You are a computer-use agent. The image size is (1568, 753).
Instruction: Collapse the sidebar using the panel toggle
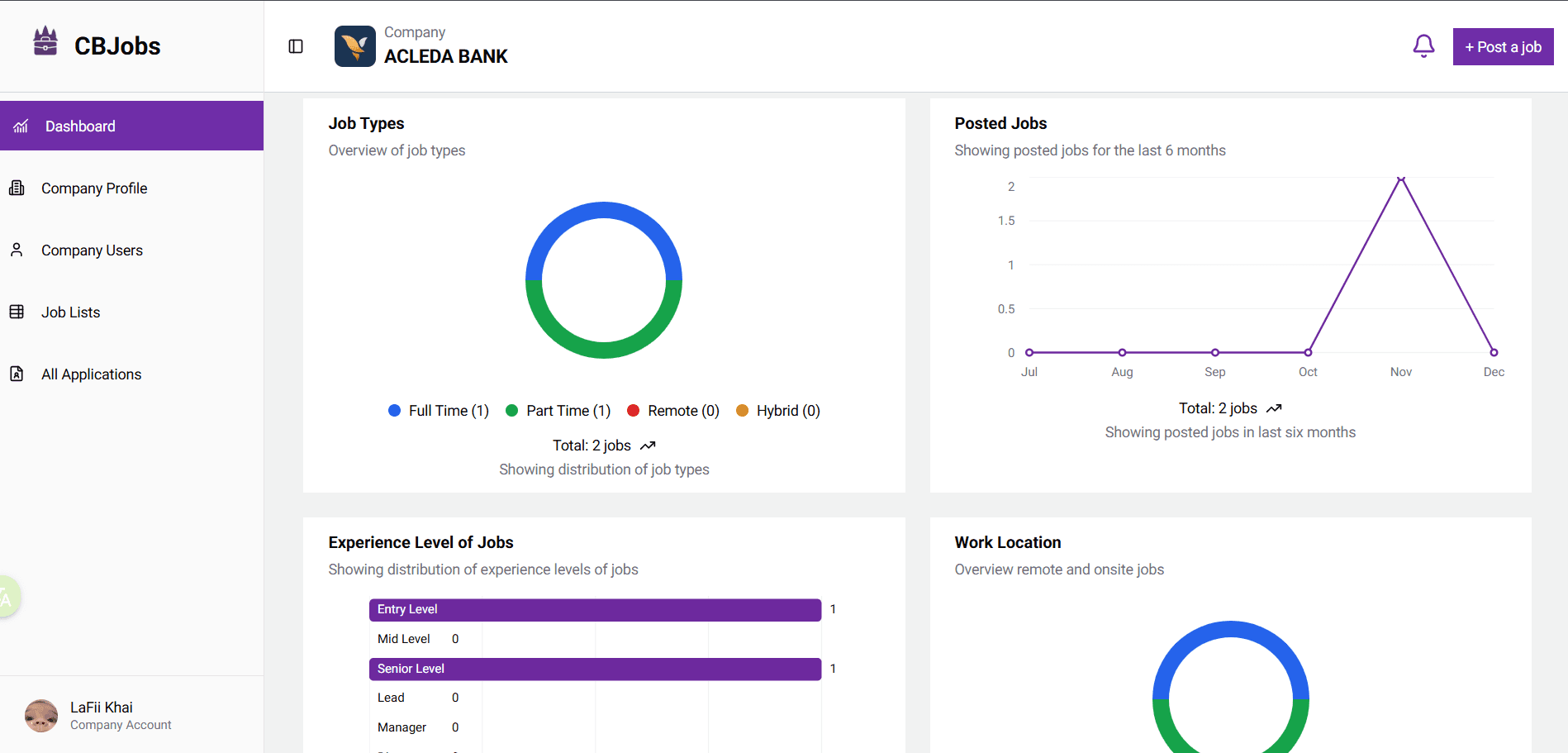(295, 45)
